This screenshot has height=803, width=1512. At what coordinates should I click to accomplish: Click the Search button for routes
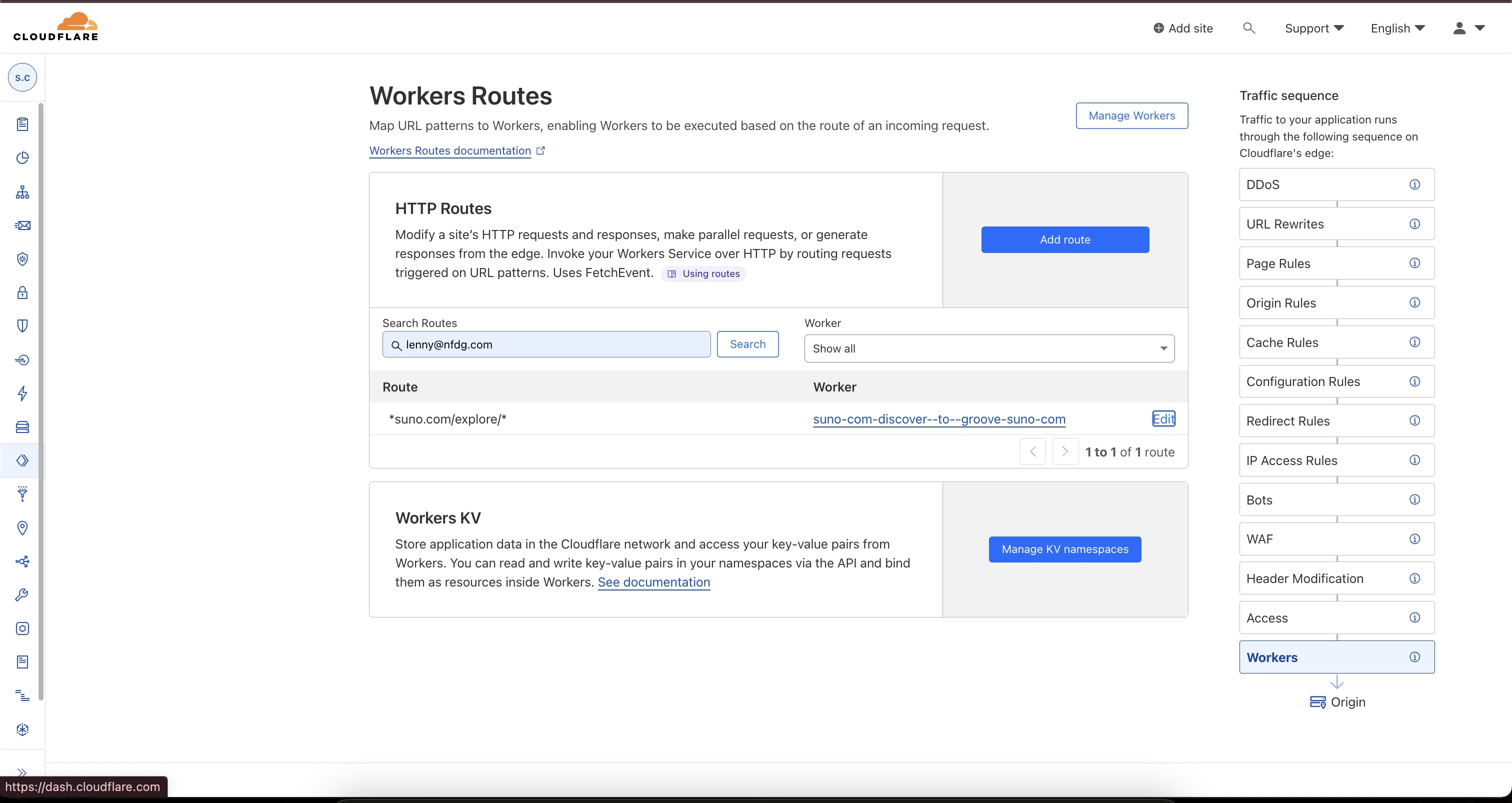(x=747, y=344)
